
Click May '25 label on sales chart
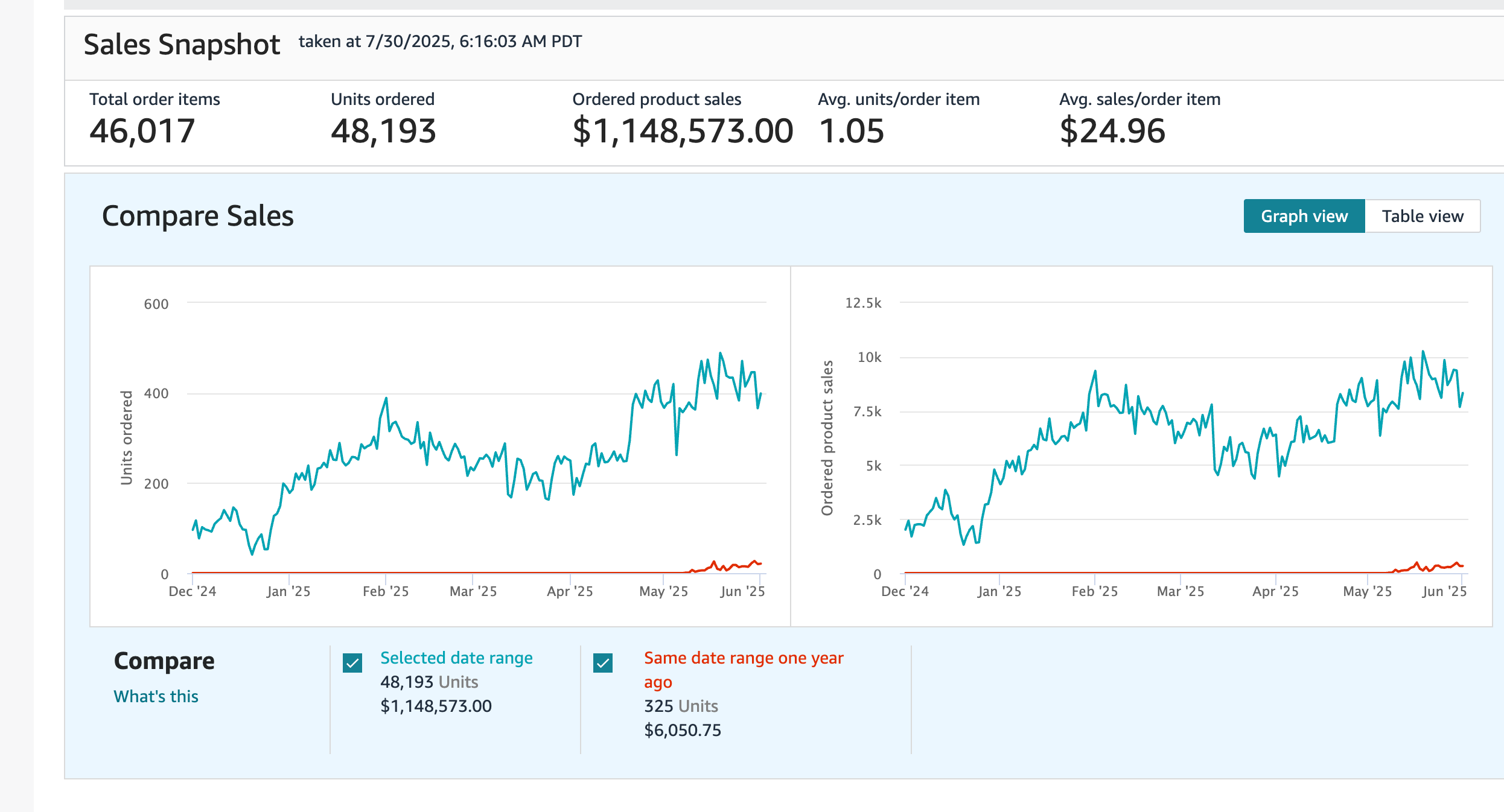1367,591
